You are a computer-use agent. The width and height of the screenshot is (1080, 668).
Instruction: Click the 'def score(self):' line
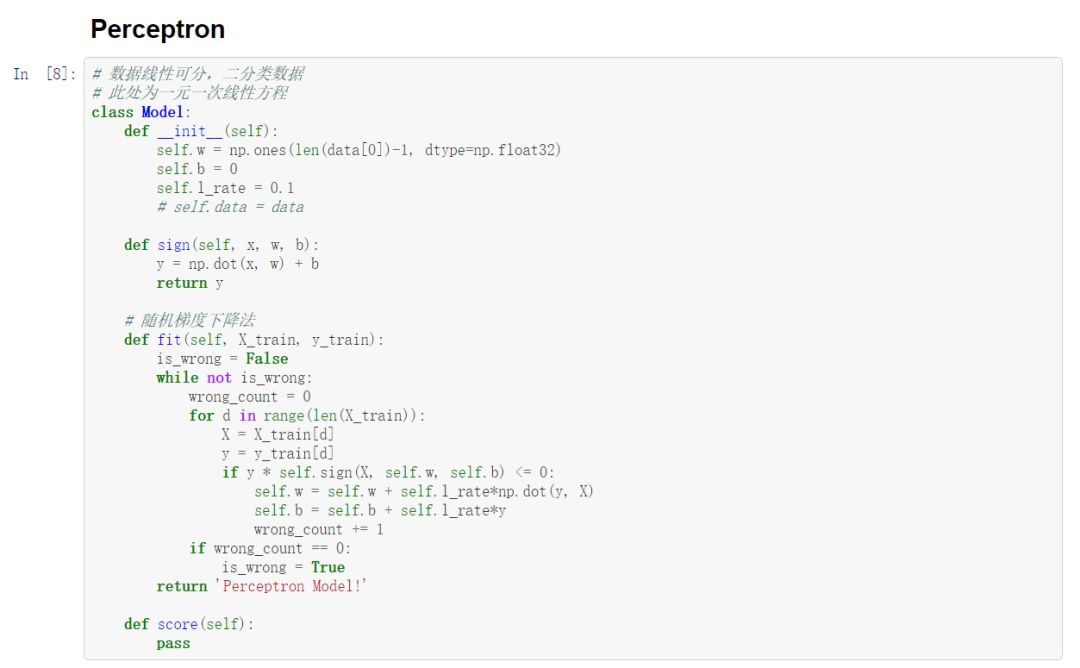(189, 624)
